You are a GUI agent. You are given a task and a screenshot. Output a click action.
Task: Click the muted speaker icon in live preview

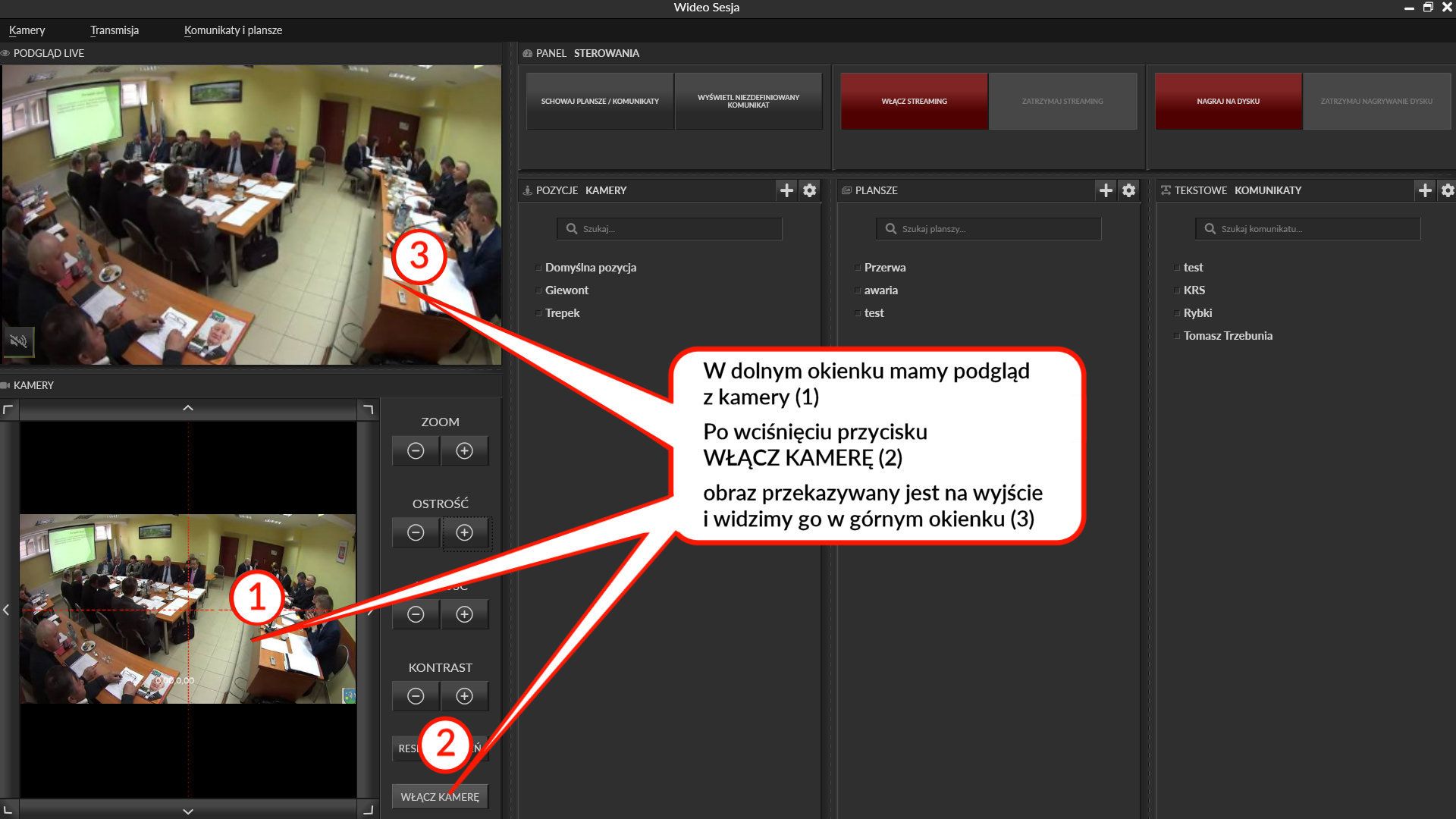(x=18, y=341)
